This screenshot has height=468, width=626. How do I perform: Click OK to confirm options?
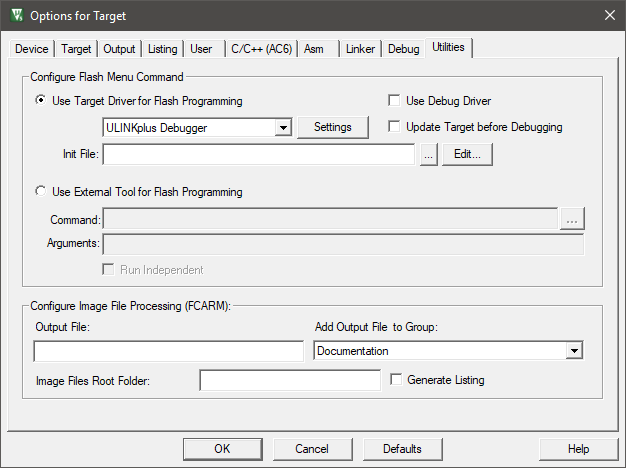[x=223, y=449]
